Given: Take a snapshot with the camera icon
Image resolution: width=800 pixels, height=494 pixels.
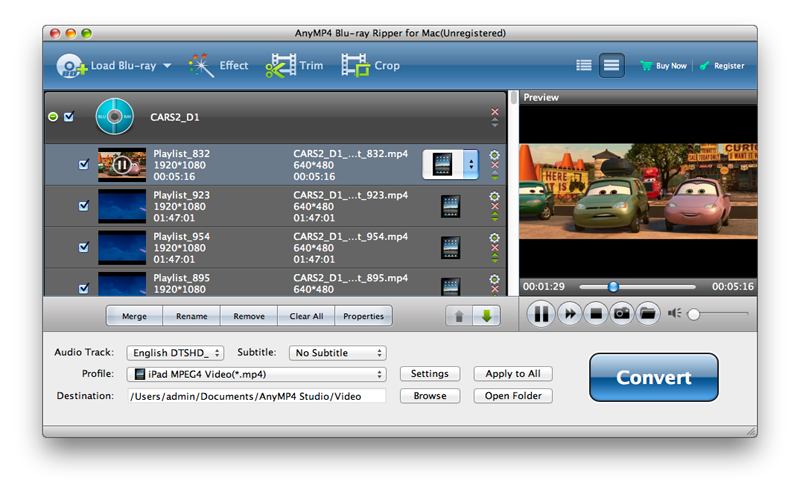Looking at the screenshot, I should [x=622, y=314].
